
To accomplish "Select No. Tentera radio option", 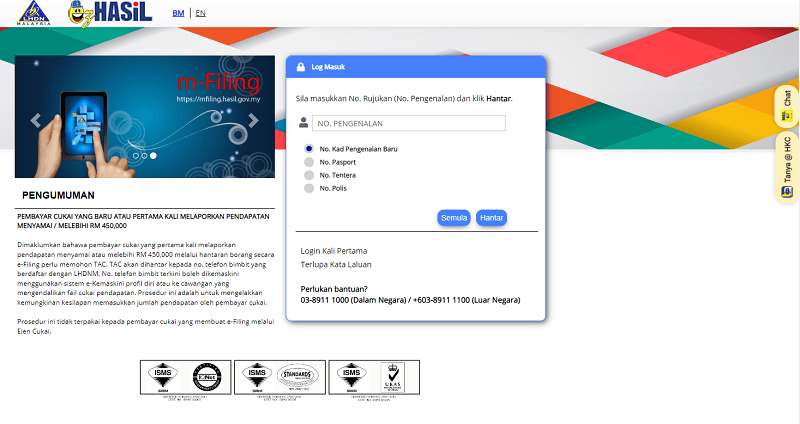I will pyautogui.click(x=309, y=175).
